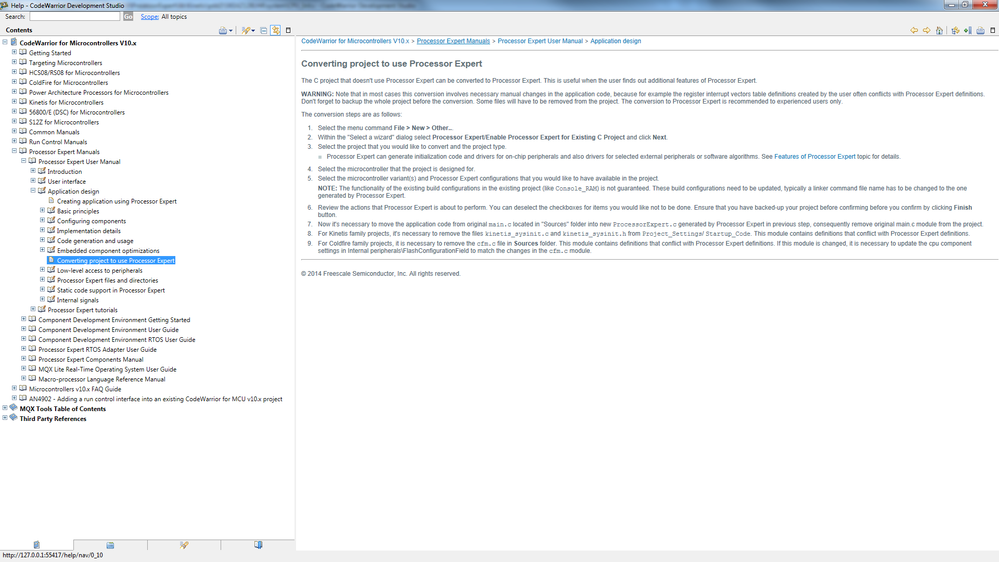This screenshot has width=999, height=562.
Task: Go back using the yellow left arrow
Action: coord(914,30)
